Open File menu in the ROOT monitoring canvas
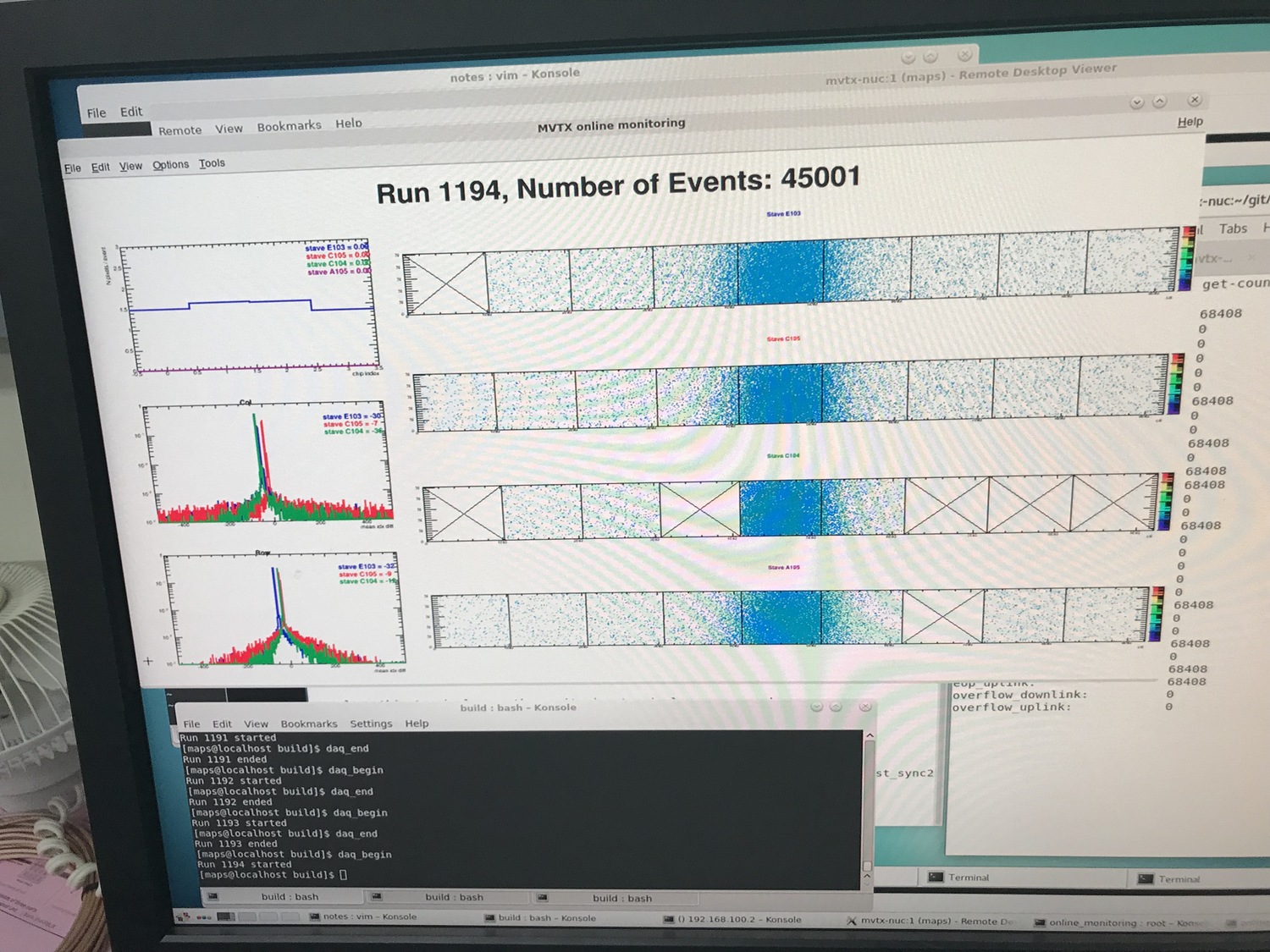Image resolution: width=1270 pixels, height=952 pixels. click(x=73, y=168)
